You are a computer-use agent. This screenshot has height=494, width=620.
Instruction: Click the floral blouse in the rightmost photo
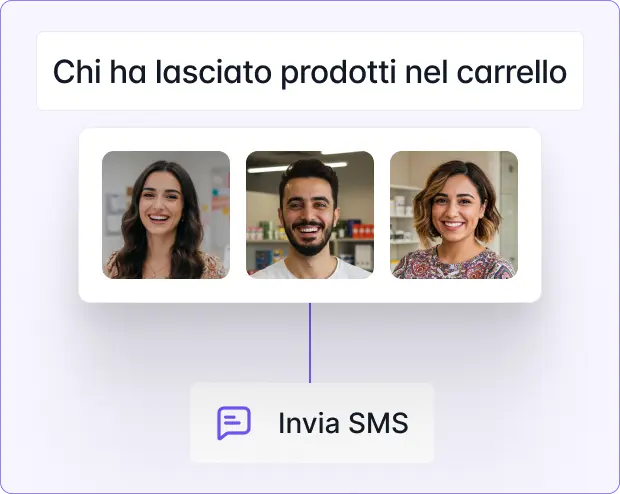coord(454,264)
